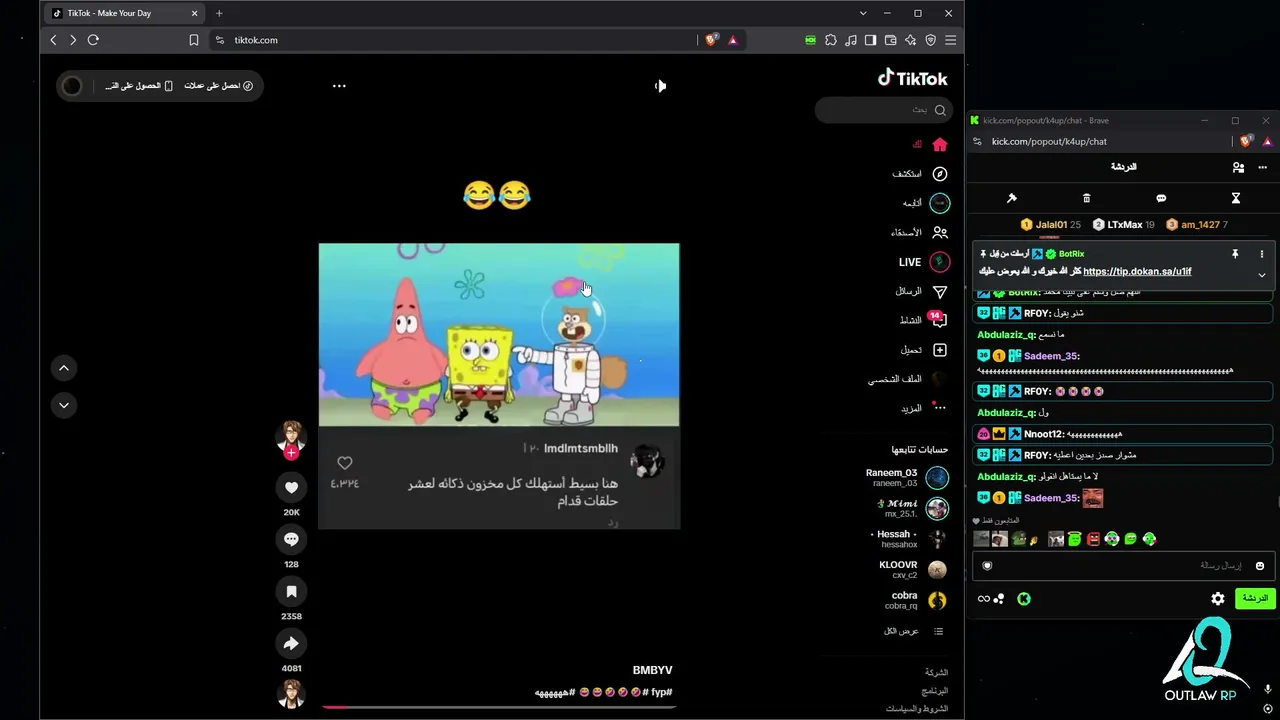Bookmark the TikTok video to favorites
1280x720 pixels.
291,591
